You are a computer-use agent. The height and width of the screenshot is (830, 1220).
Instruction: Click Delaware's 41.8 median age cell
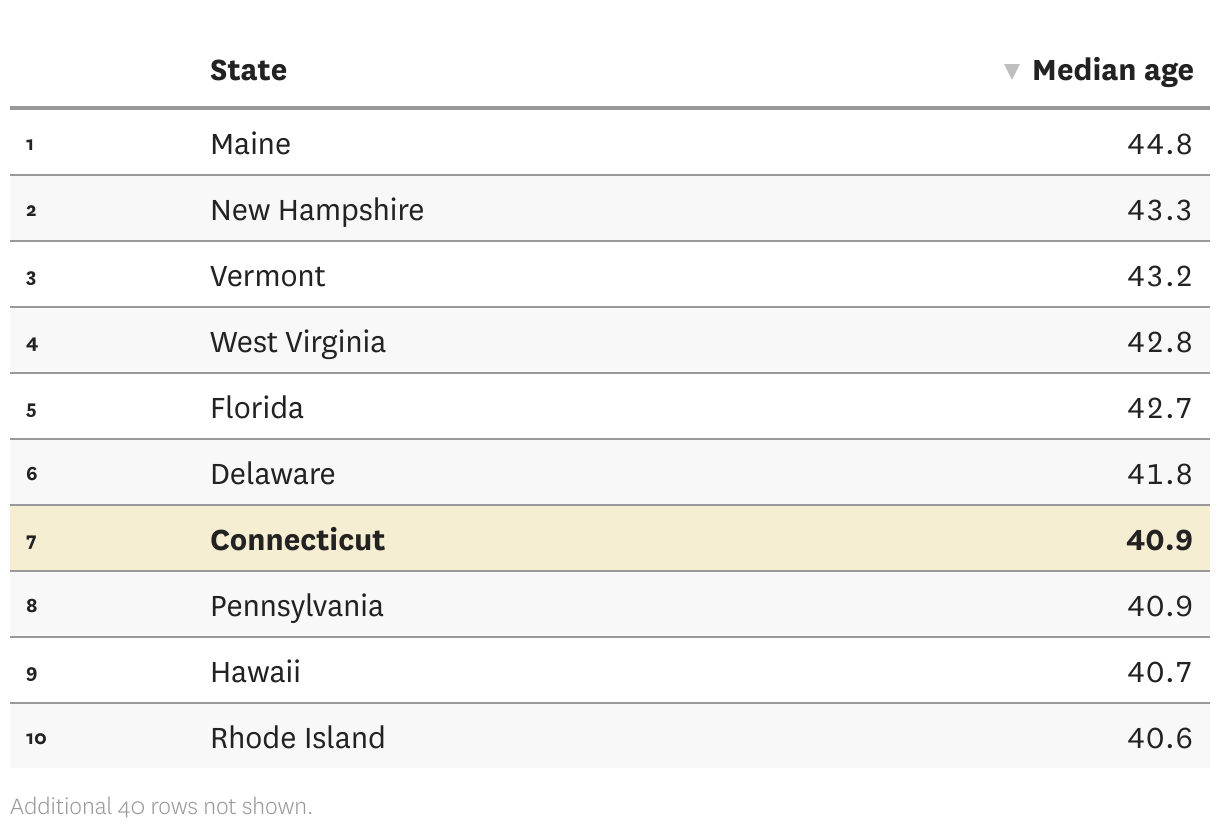coord(1159,474)
